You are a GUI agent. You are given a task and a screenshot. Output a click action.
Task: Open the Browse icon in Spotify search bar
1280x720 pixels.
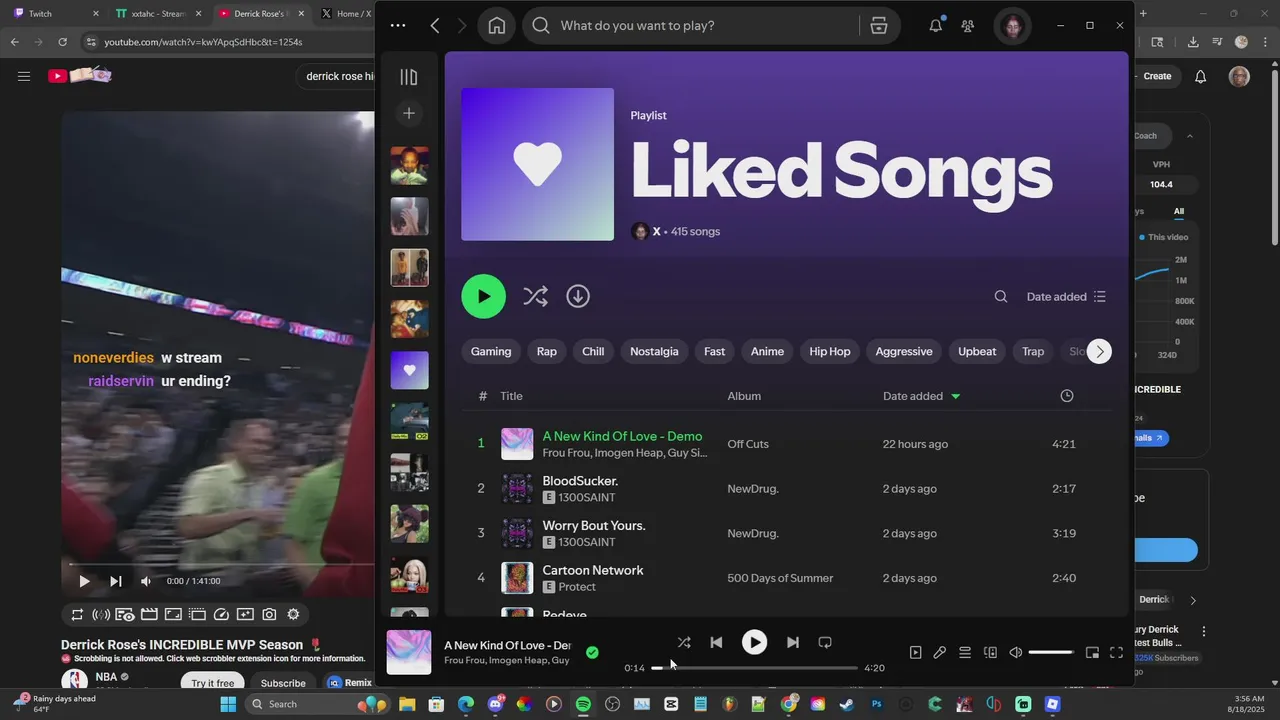[879, 26]
